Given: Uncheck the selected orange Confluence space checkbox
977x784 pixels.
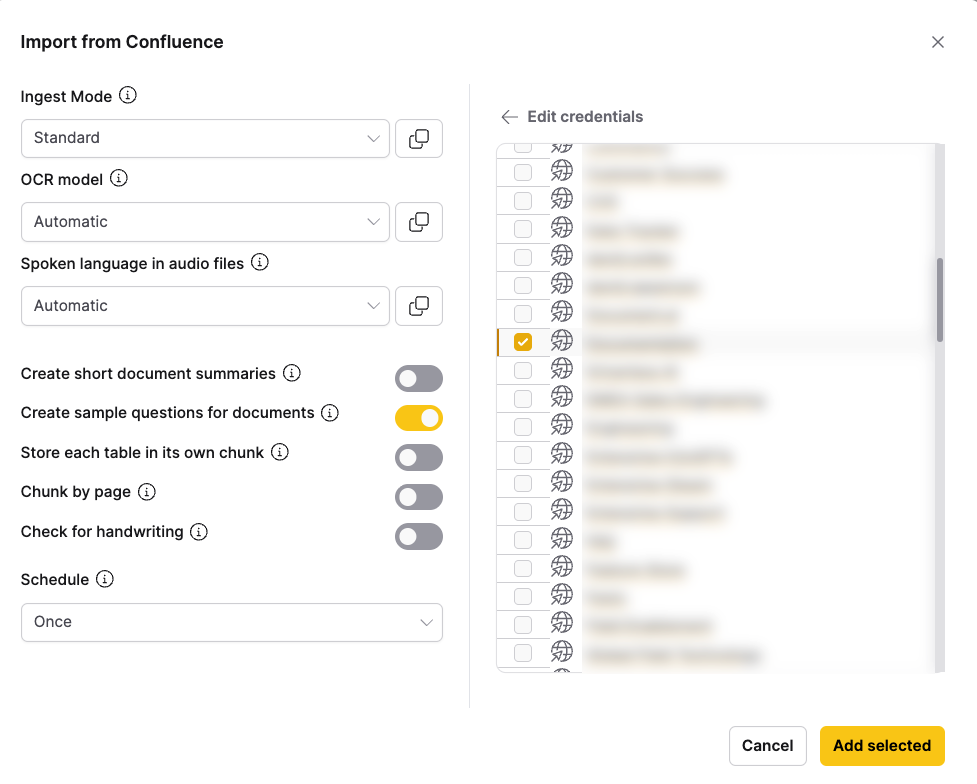Looking at the screenshot, I should coord(523,342).
